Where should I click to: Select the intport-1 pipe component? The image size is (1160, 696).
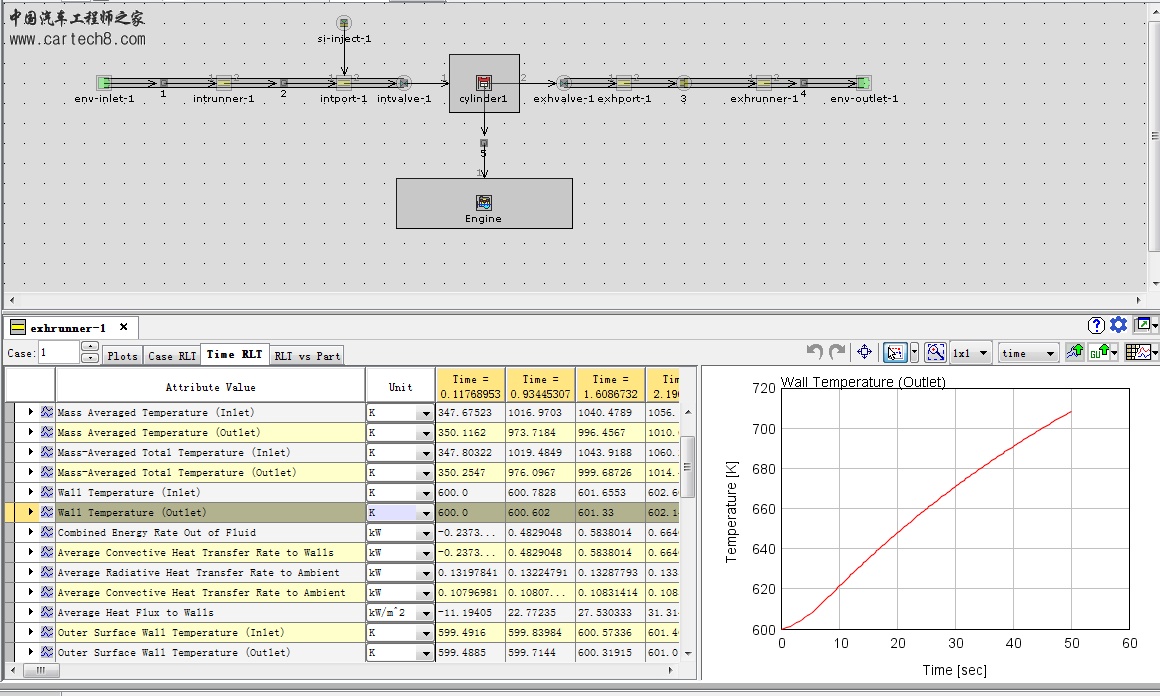pos(344,83)
